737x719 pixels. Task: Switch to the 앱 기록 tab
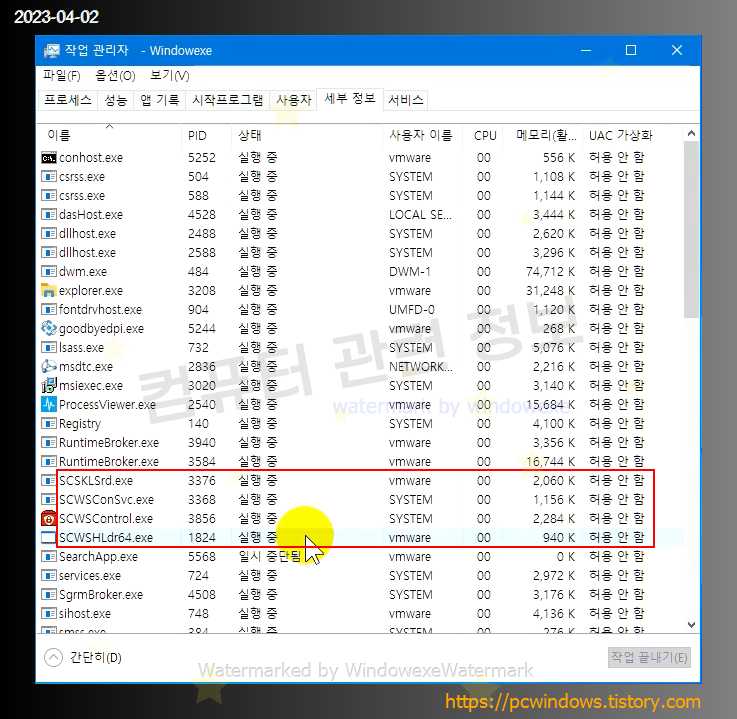pyautogui.click(x=160, y=100)
